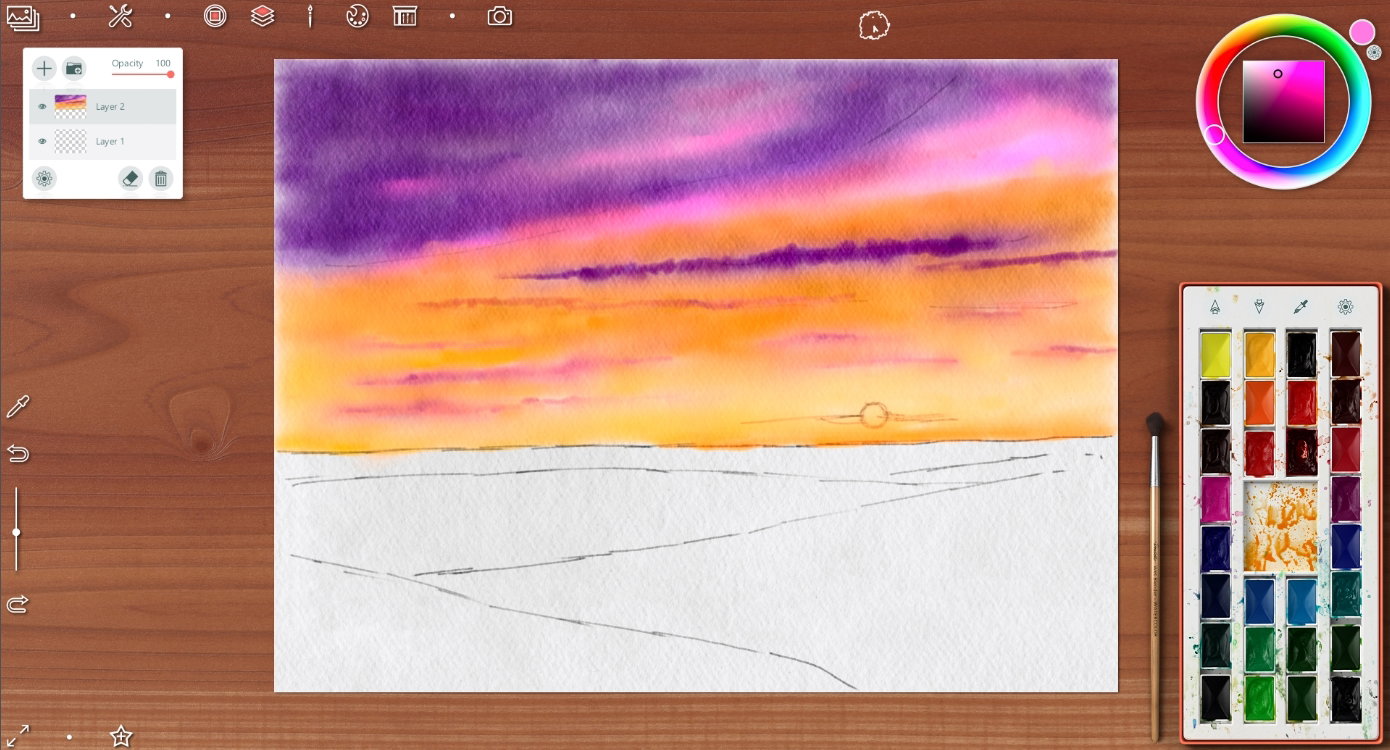Click the Opacity label
This screenshot has width=1390, height=750.
[x=127, y=63]
